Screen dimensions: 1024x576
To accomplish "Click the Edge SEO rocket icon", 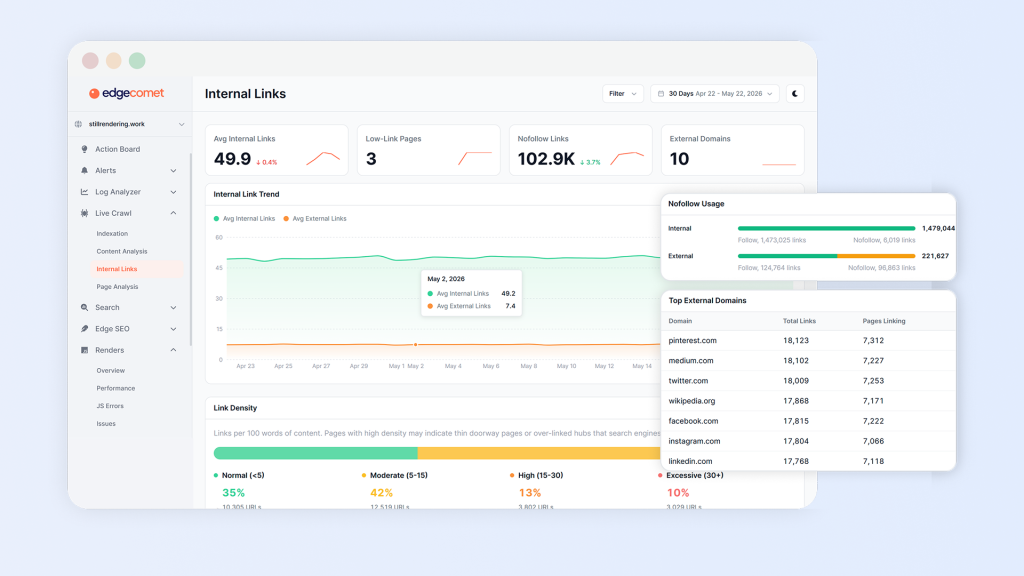I will [84, 328].
